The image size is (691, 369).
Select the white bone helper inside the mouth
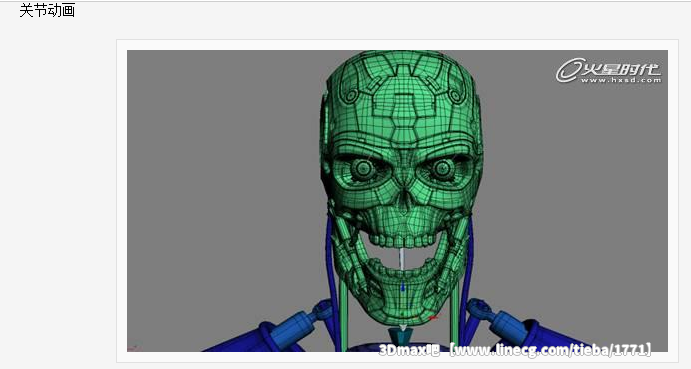point(401,260)
